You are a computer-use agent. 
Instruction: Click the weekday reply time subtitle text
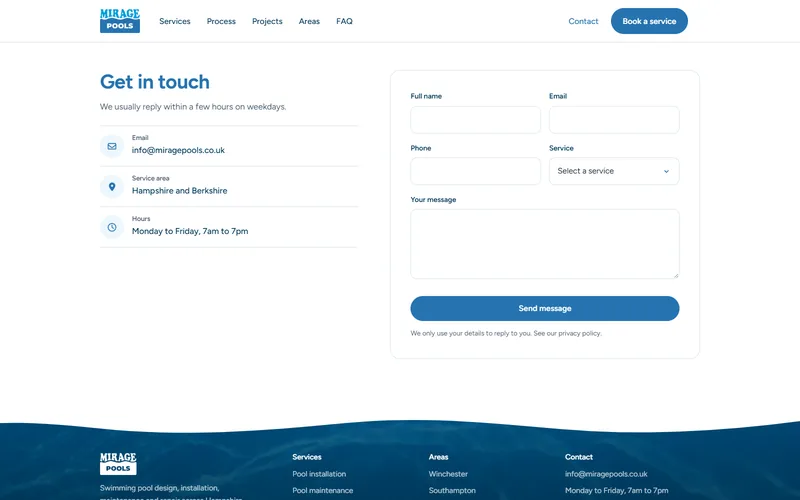193,107
